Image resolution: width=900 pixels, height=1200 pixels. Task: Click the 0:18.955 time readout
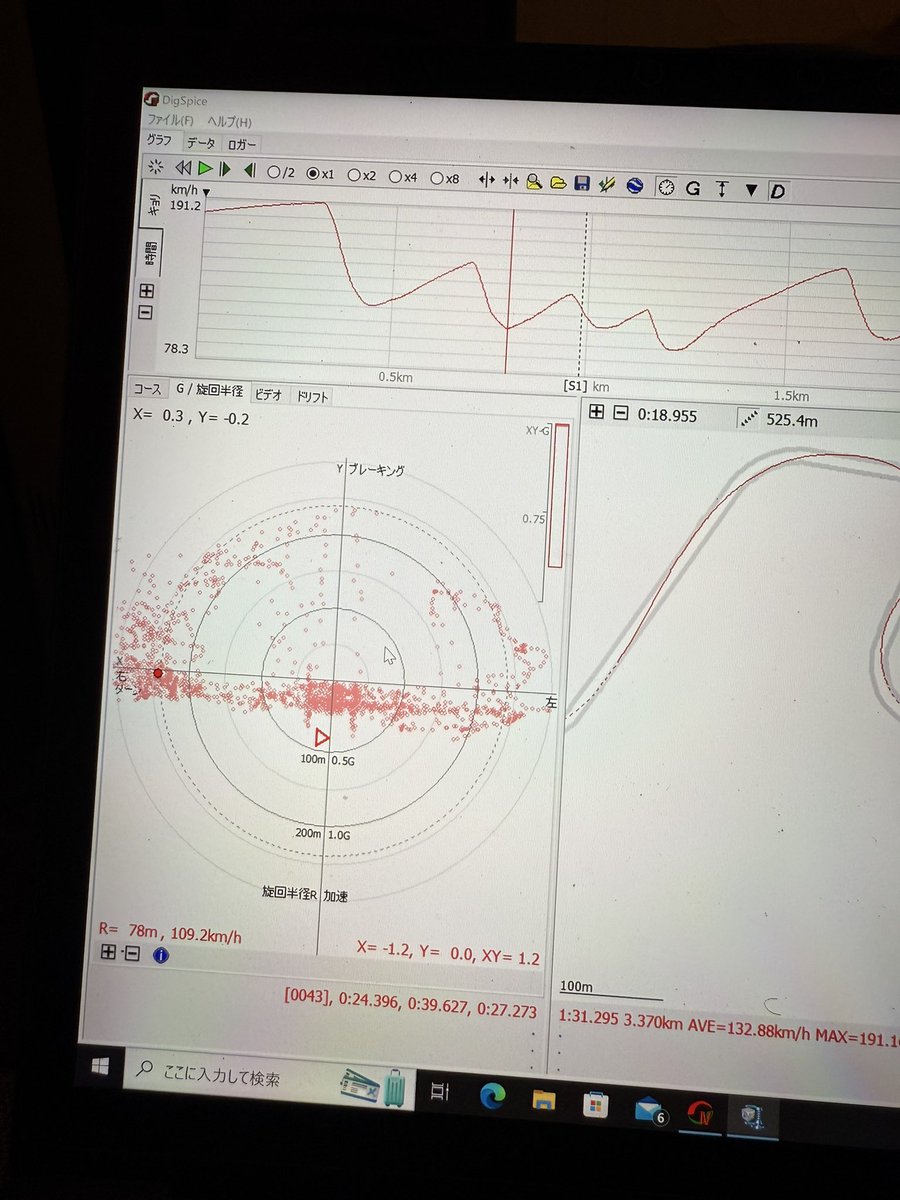(668, 416)
